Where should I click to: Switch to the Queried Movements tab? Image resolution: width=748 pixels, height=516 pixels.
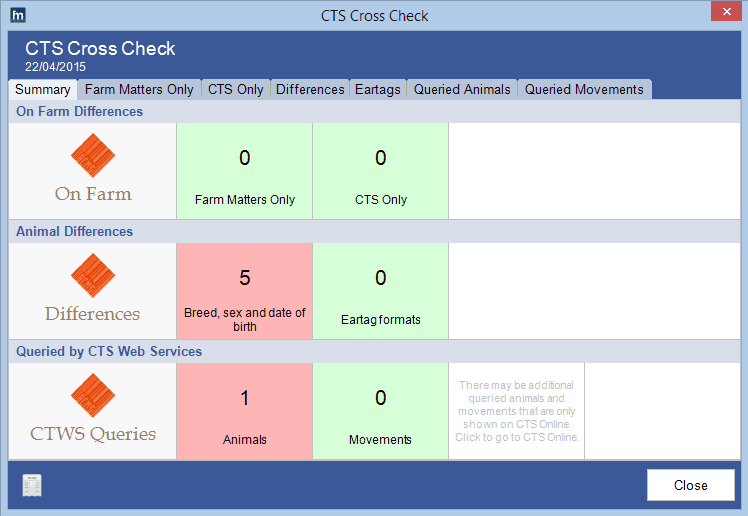pos(584,90)
